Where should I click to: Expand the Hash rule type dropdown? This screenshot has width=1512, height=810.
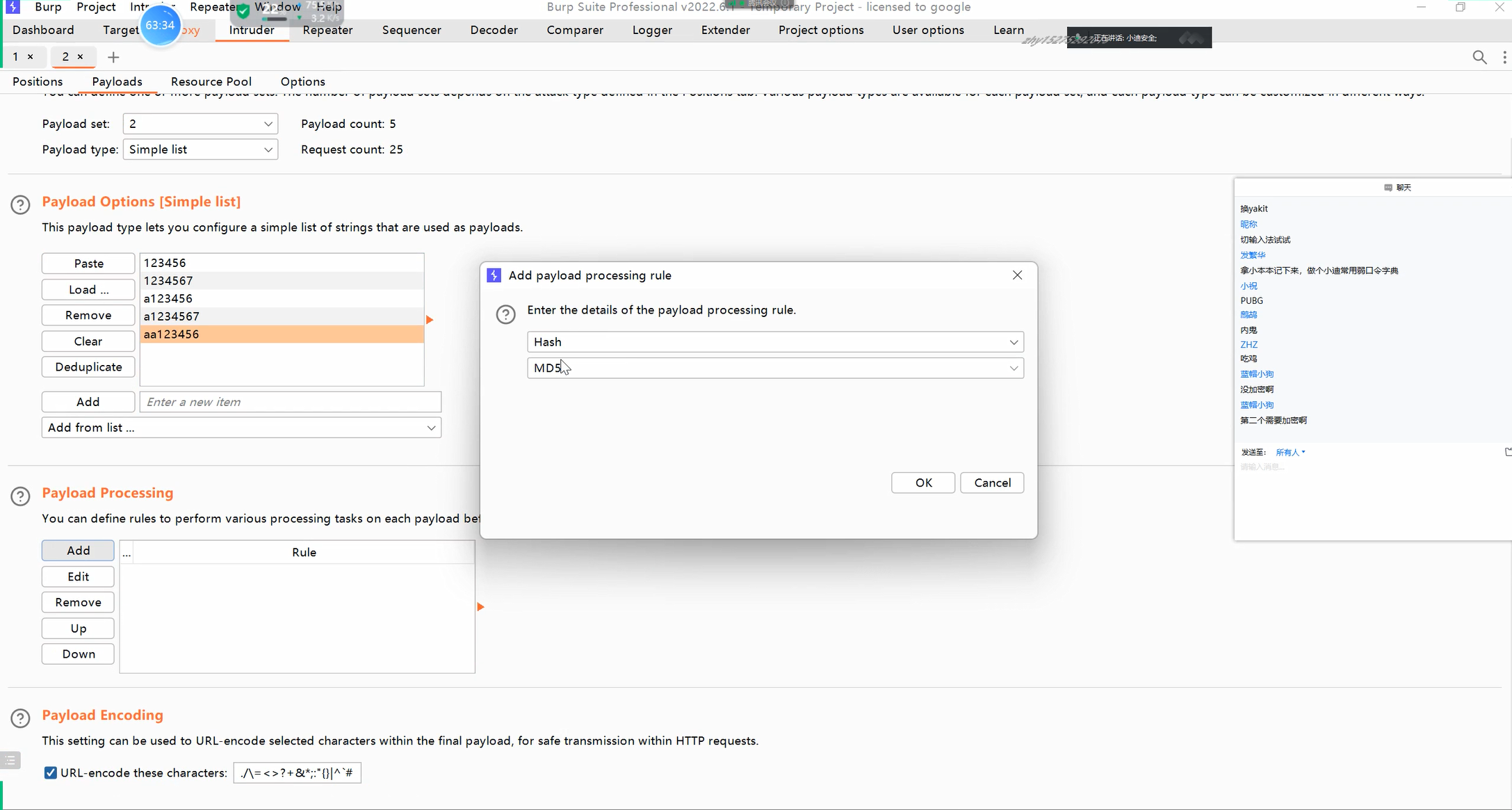[x=774, y=342]
